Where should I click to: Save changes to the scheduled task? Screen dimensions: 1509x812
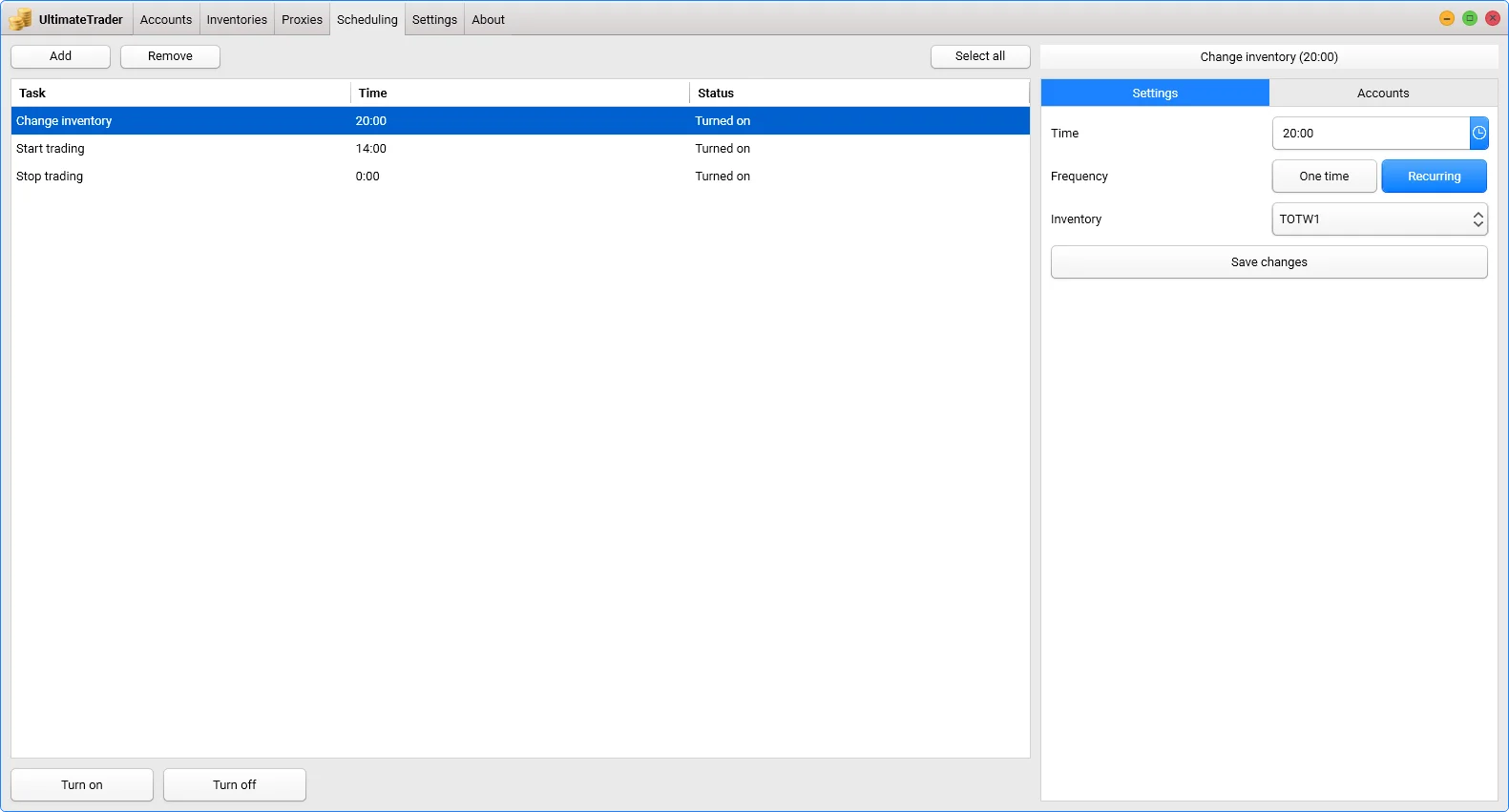(x=1268, y=262)
